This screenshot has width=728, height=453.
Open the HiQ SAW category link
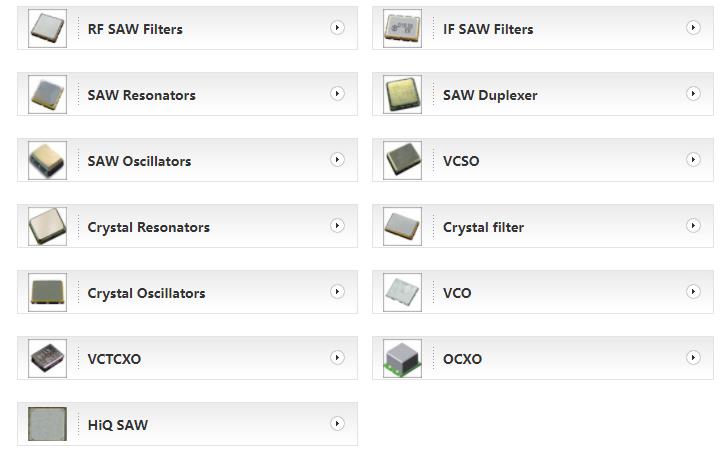(117, 425)
